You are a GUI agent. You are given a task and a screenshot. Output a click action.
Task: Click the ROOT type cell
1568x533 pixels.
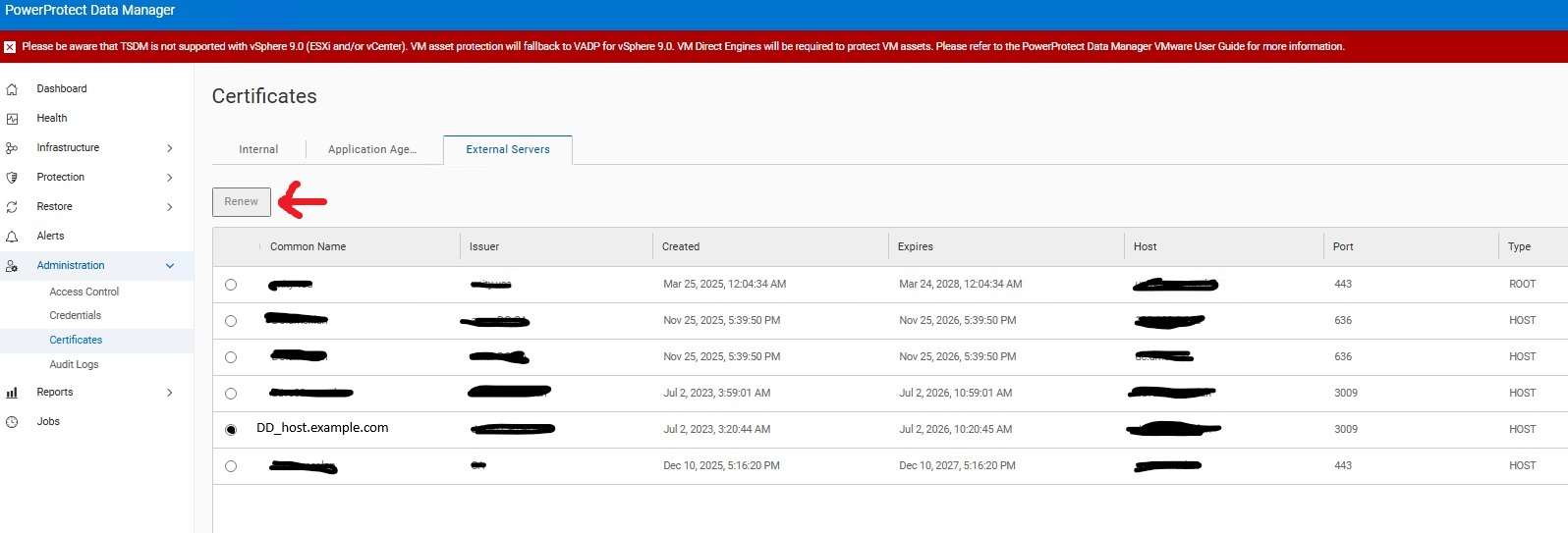[1523, 284]
